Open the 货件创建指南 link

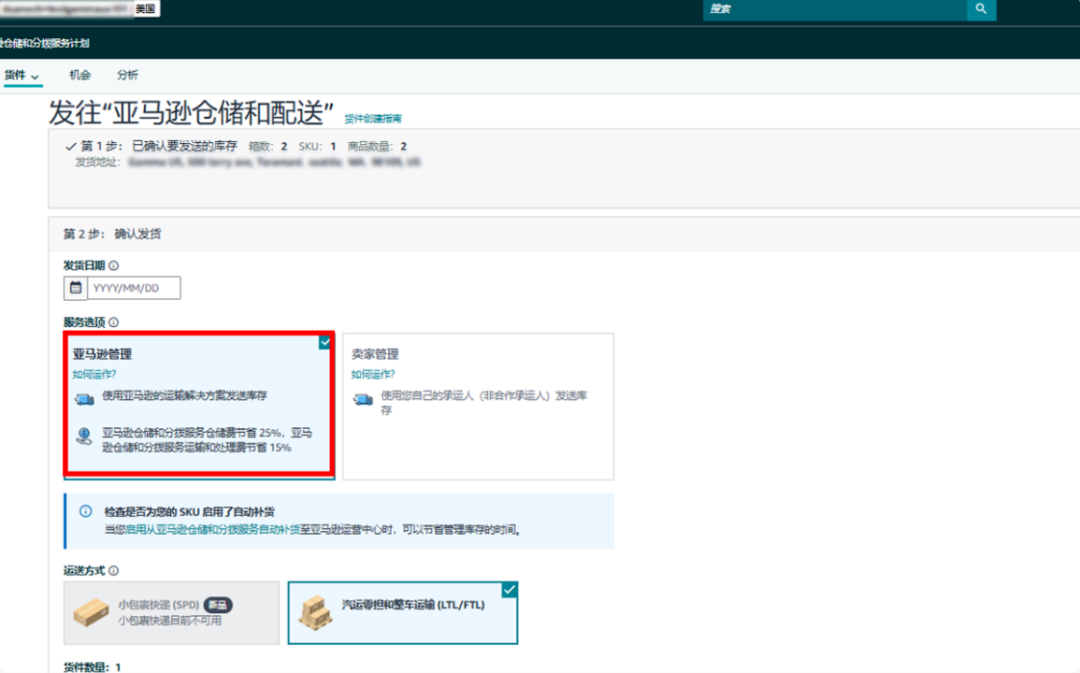coord(374,118)
